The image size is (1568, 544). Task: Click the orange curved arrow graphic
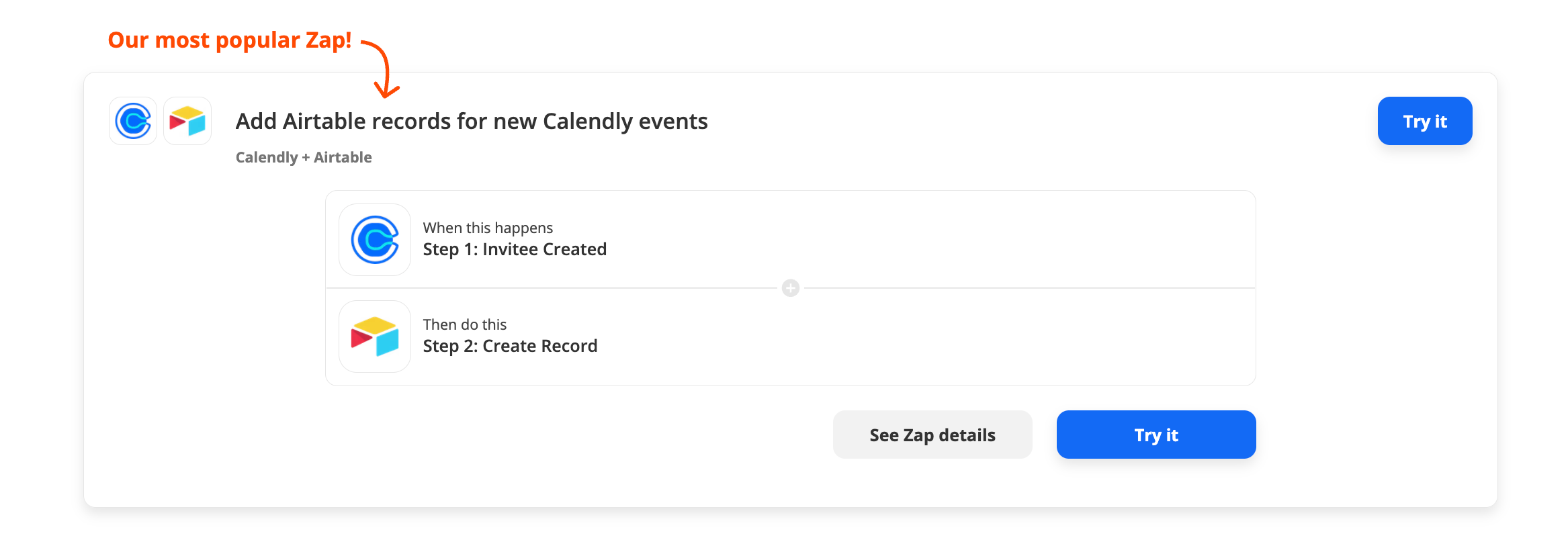[384, 69]
